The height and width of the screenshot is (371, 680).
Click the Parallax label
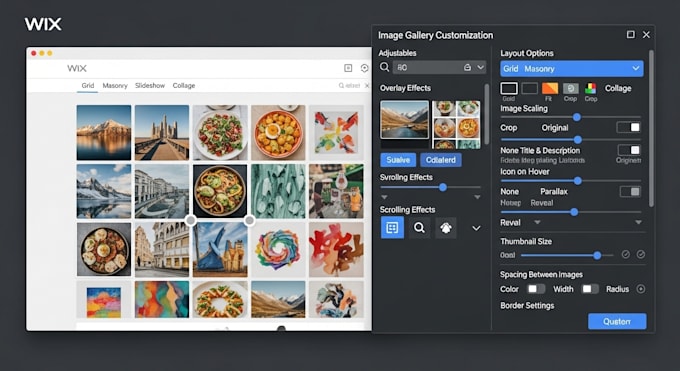554,191
